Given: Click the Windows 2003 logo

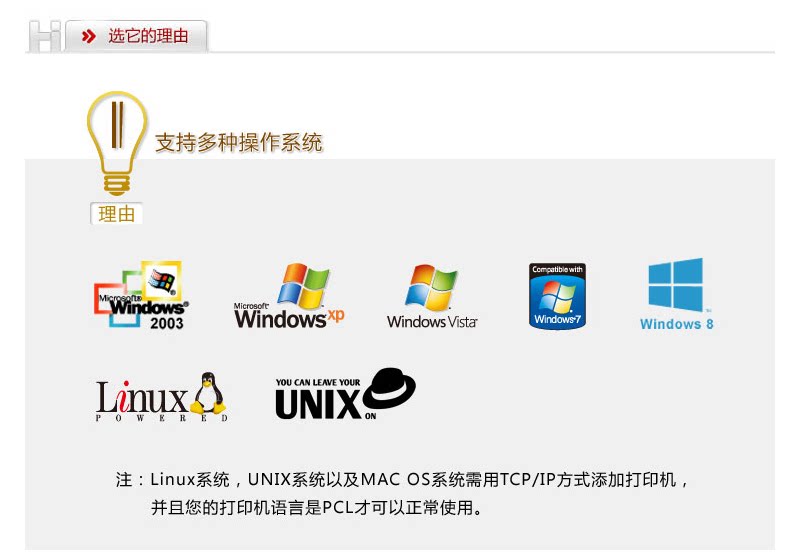Looking at the screenshot, I should pyautogui.click(x=141, y=295).
